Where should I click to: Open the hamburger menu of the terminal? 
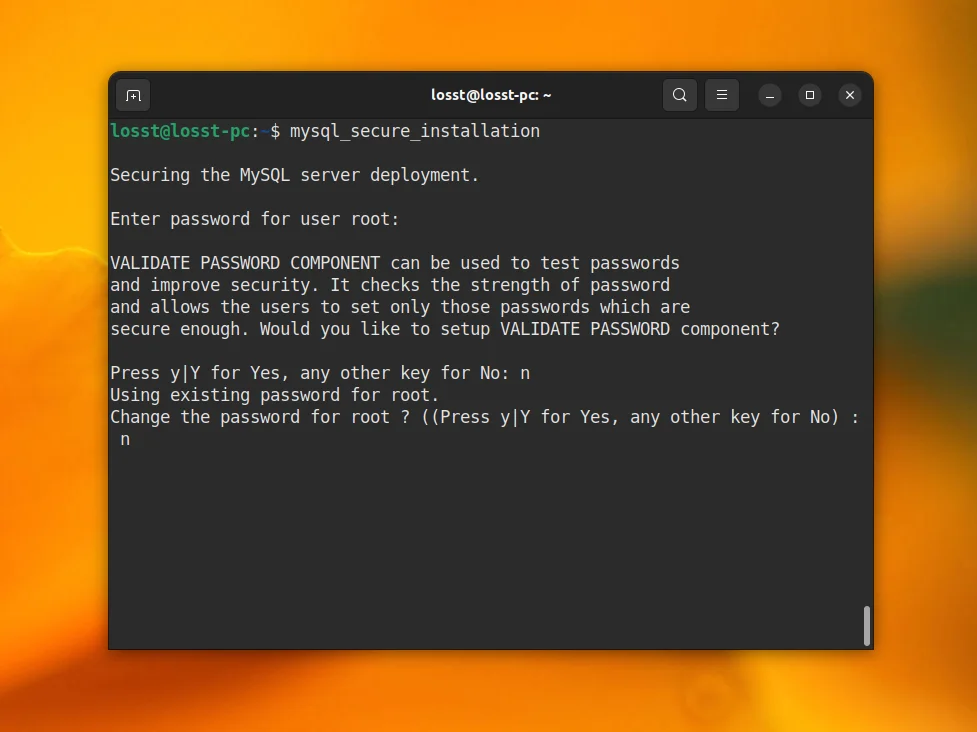click(722, 95)
